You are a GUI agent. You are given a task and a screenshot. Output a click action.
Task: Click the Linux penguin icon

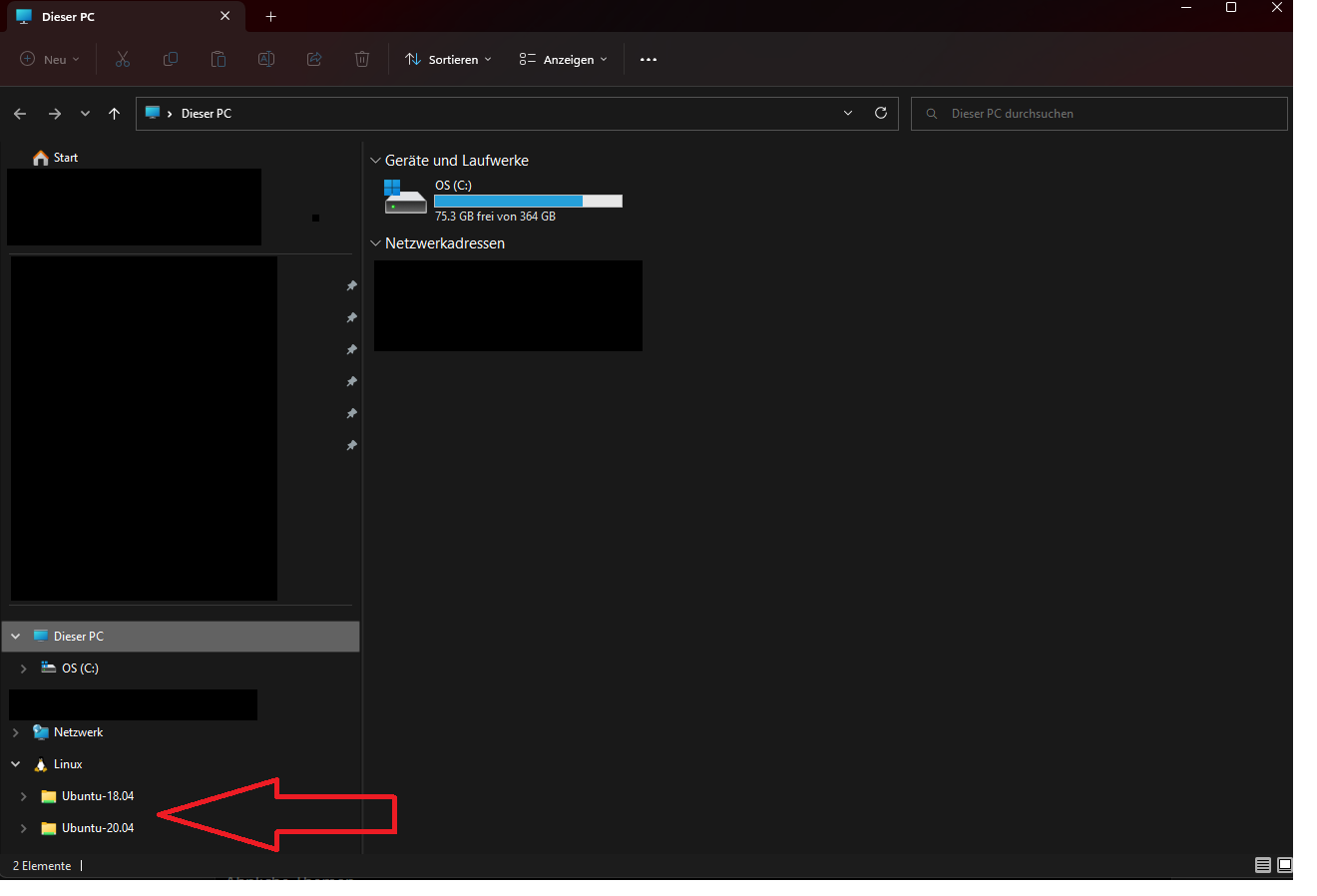(41, 764)
